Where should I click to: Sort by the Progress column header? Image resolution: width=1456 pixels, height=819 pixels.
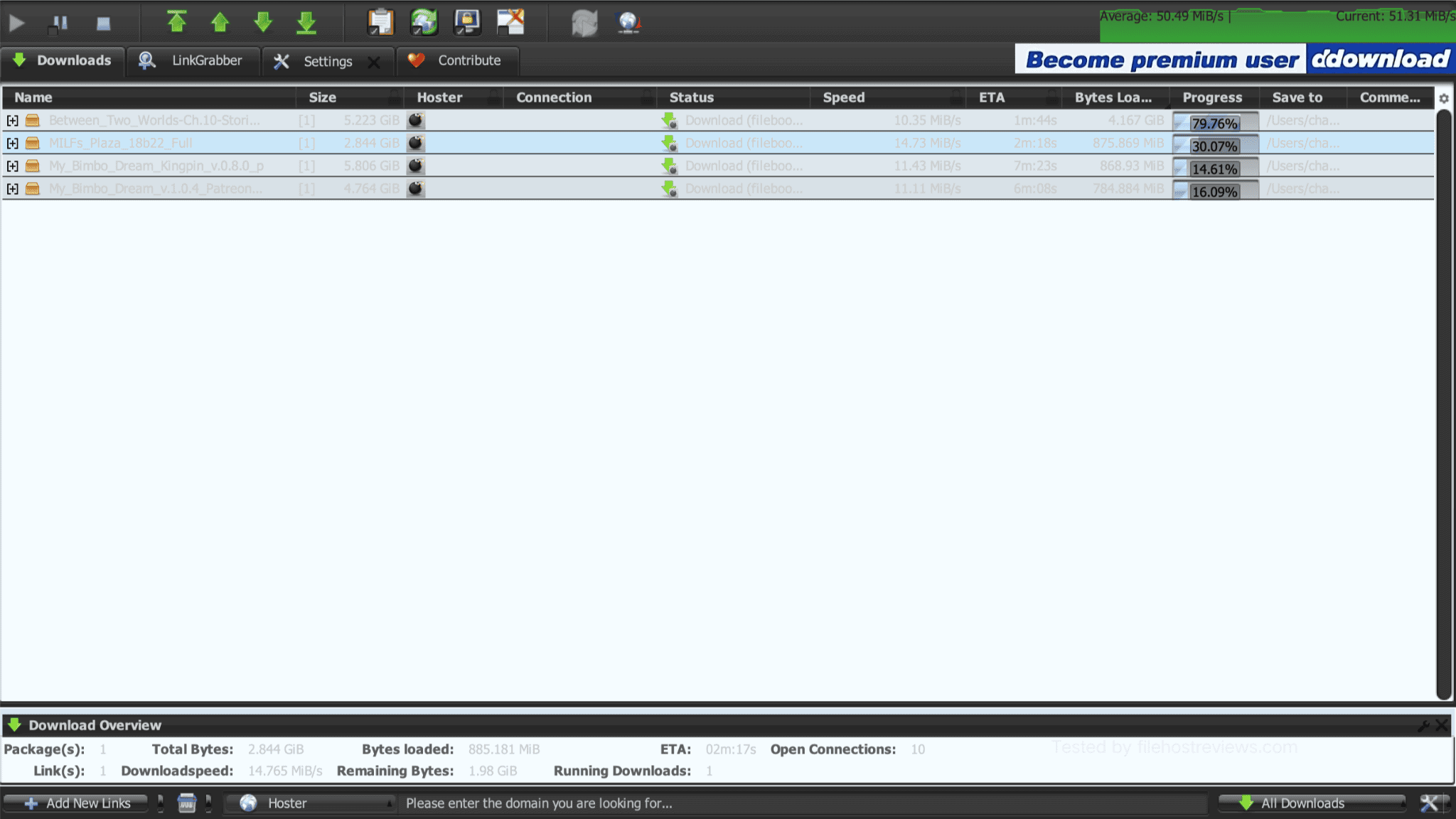1215,97
